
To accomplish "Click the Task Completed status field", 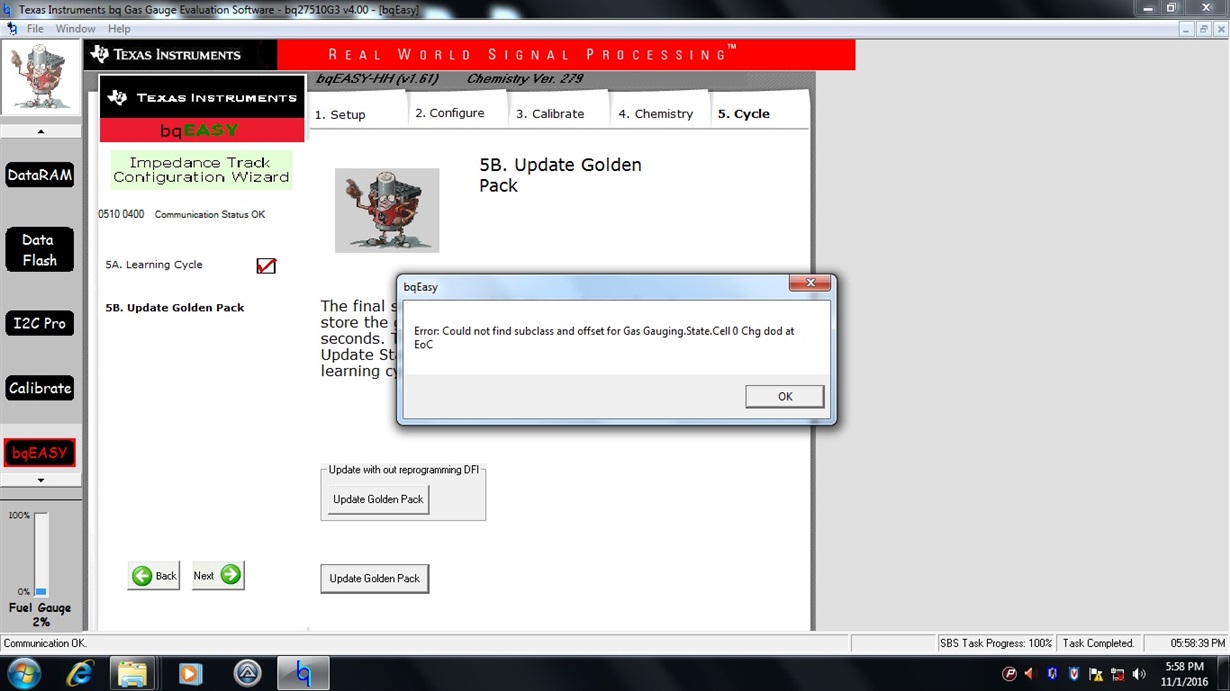I will point(1098,643).
